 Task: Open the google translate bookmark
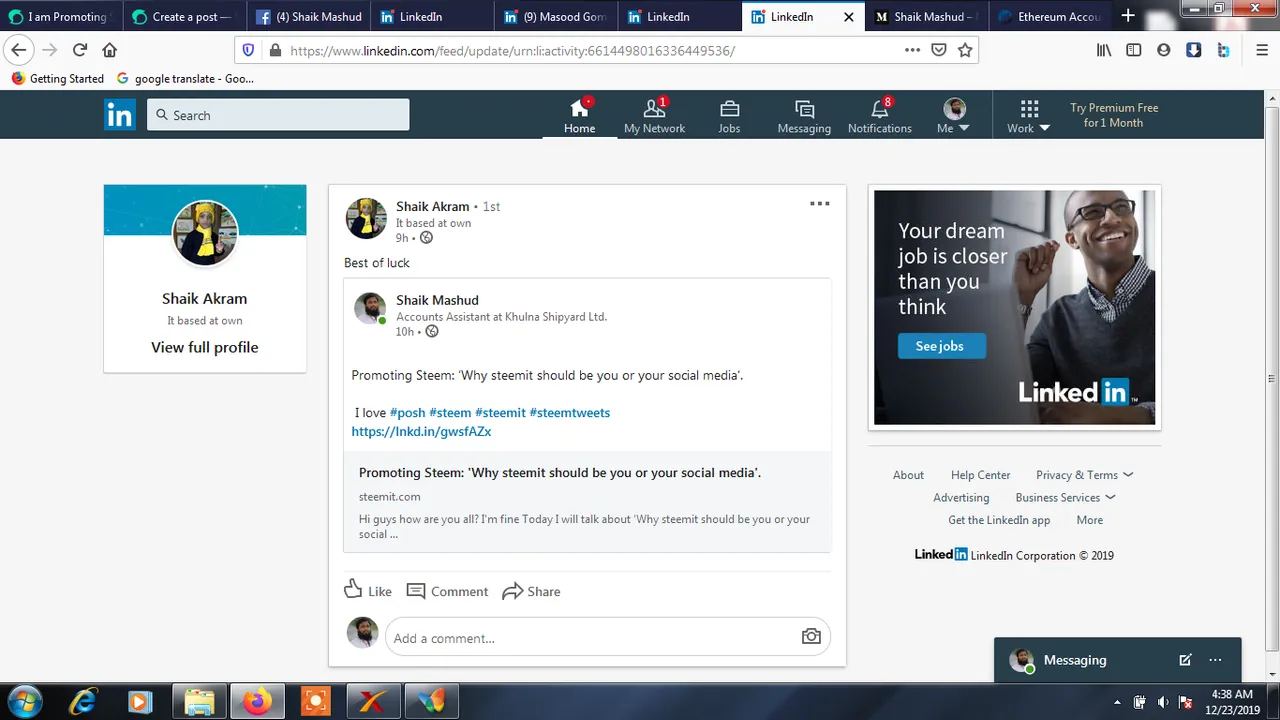point(185,78)
